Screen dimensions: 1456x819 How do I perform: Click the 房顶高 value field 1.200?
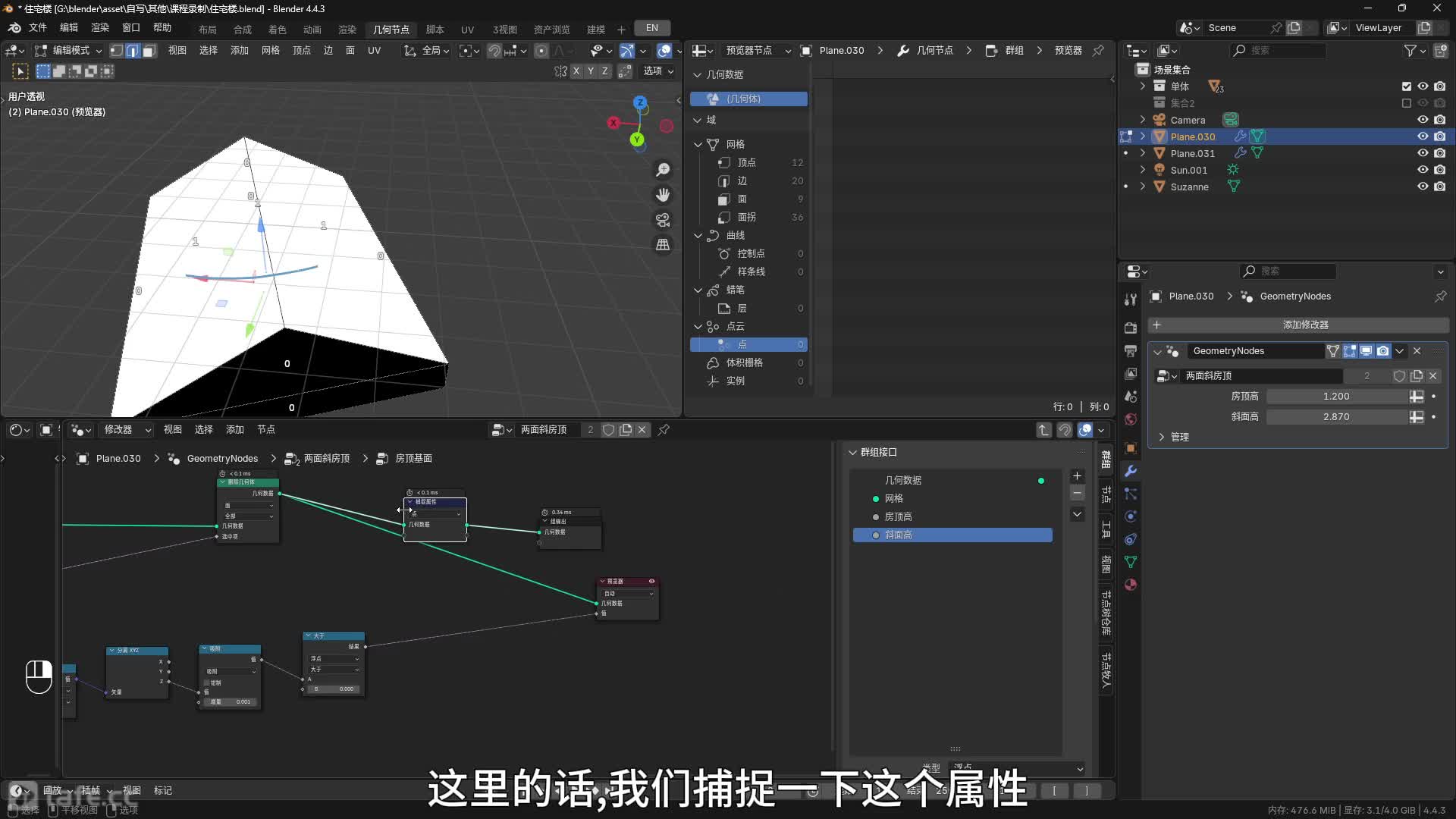[1336, 397]
